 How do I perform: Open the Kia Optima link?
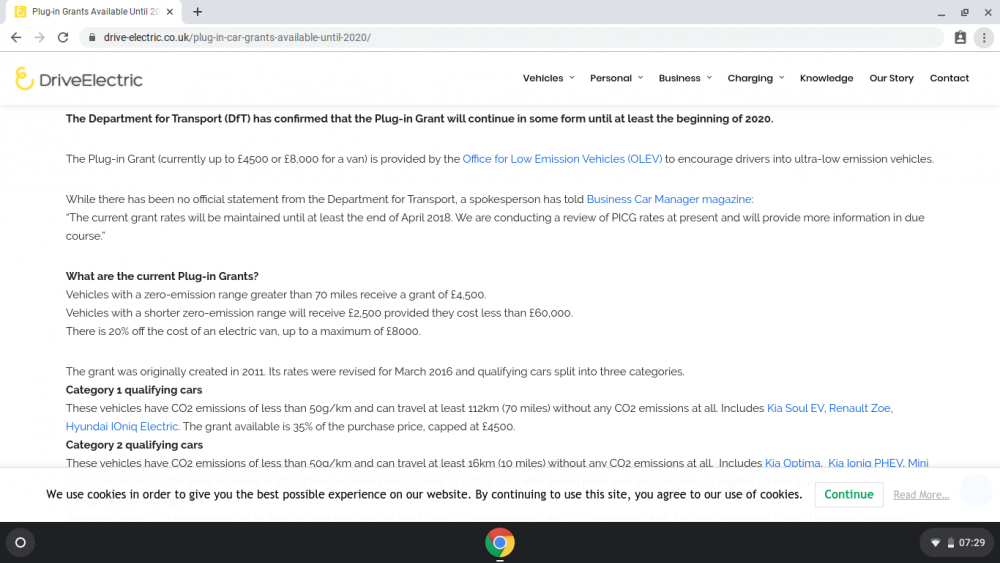coord(793,464)
